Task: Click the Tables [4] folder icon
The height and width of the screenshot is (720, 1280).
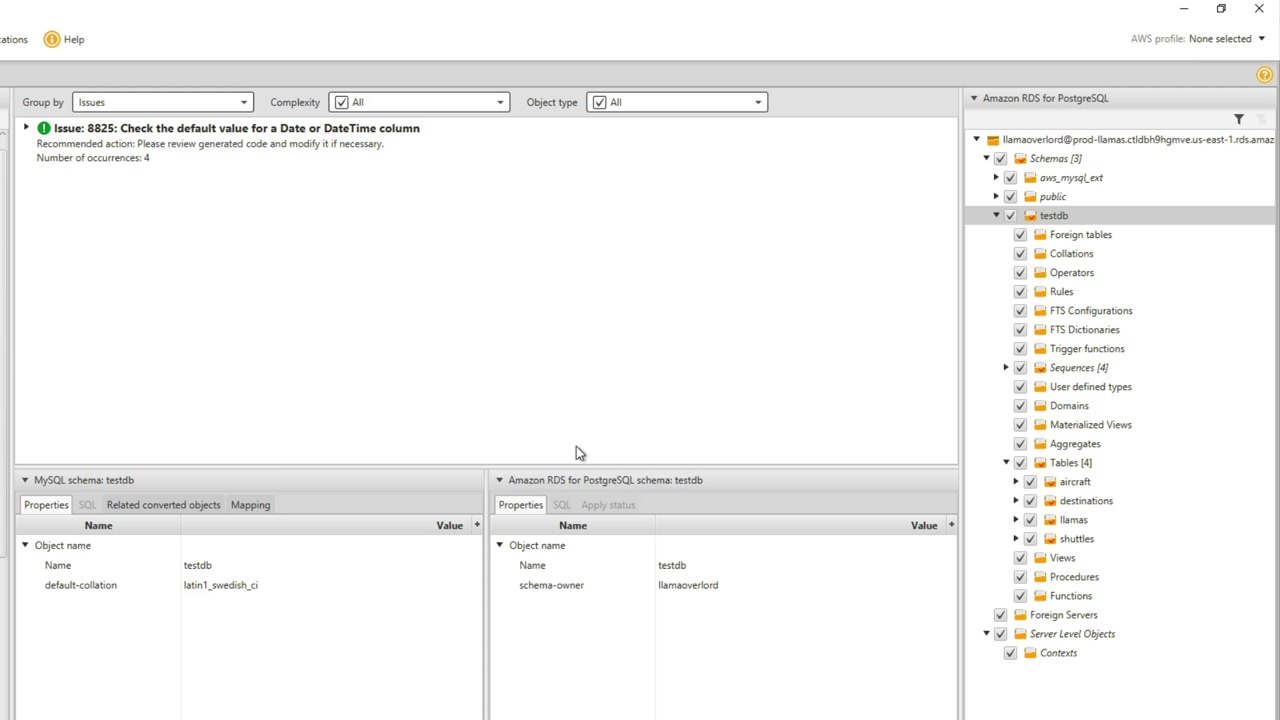Action: [x=1040, y=463]
